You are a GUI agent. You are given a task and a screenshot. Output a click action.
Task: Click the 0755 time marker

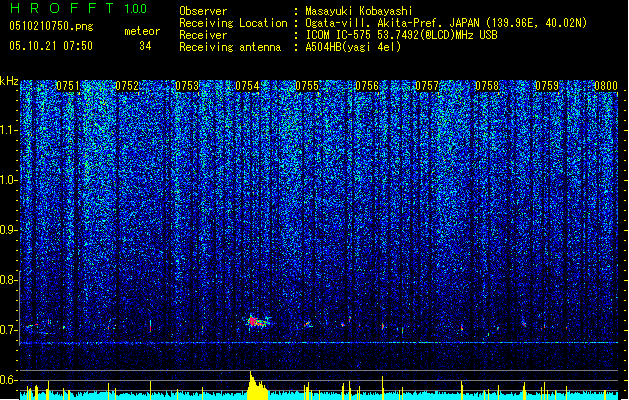pyautogui.click(x=307, y=86)
